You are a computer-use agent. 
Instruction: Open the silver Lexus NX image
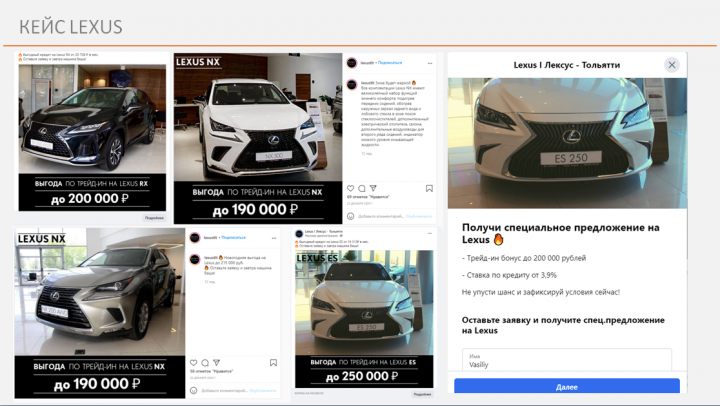[x=100, y=292]
